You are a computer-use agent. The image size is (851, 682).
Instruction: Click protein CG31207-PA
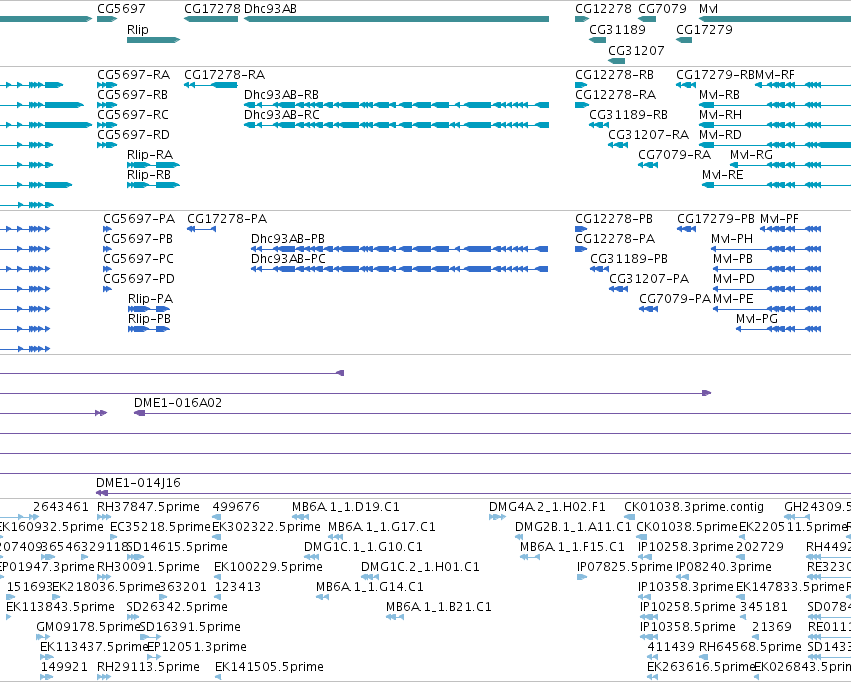[619, 289]
